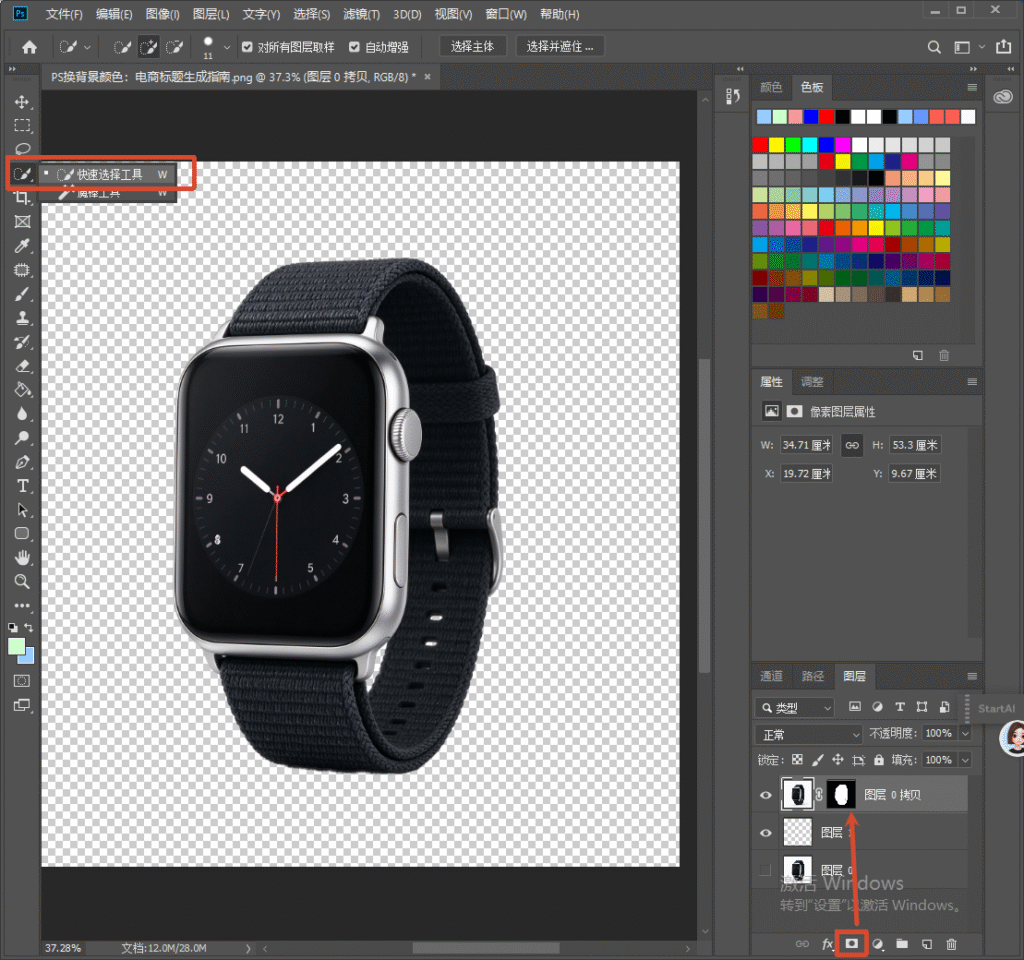Click the fx layer style icon
1024x960 pixels.
(x=827, y=944)
